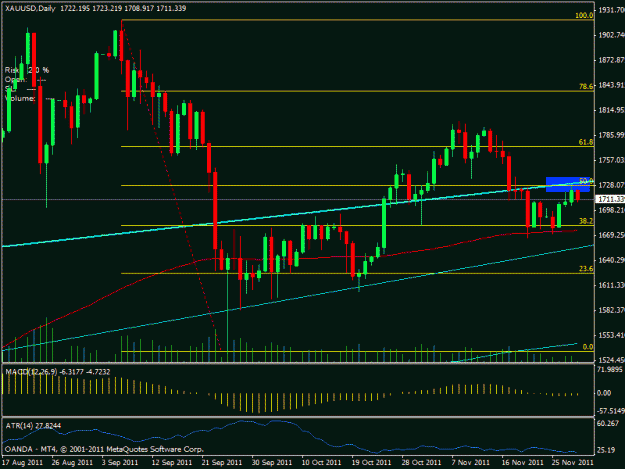The width and height of the screenshot is (625, 469).
Task: Click the current price tag 1711.33
Action: point(610,199)
